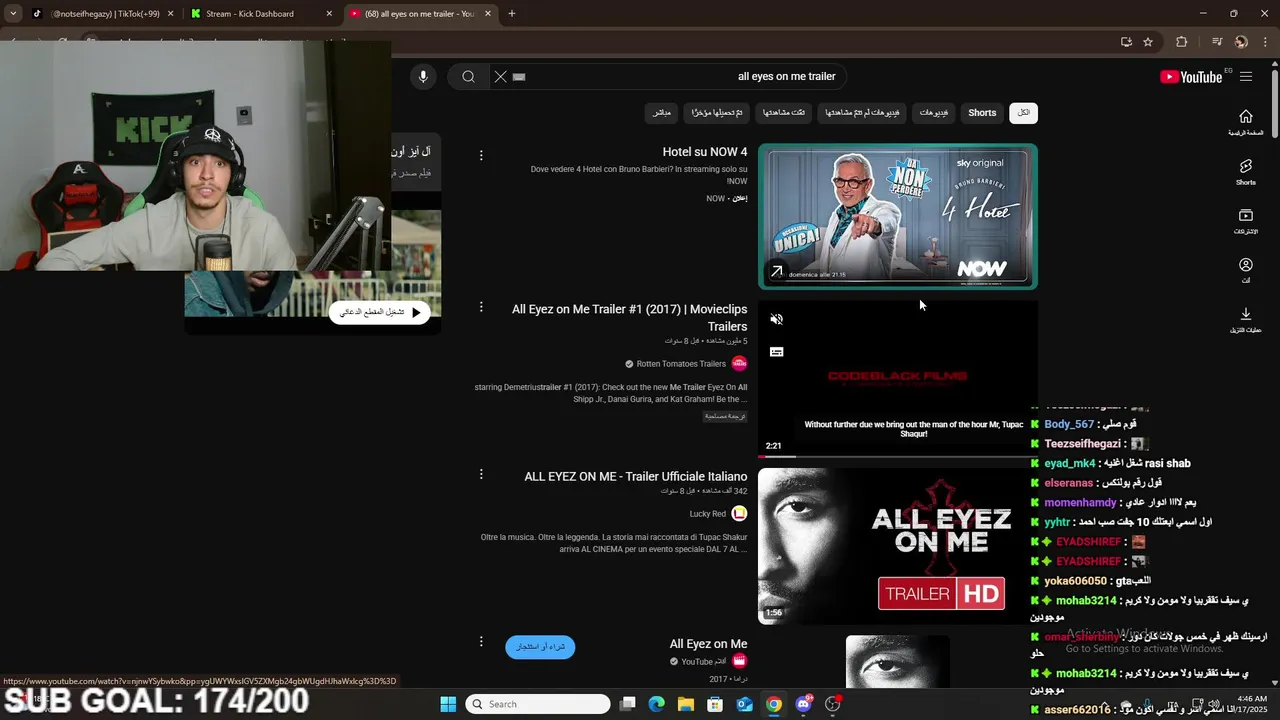Open the YouTube hamburger guide menu

click(x=1246, y=77)
